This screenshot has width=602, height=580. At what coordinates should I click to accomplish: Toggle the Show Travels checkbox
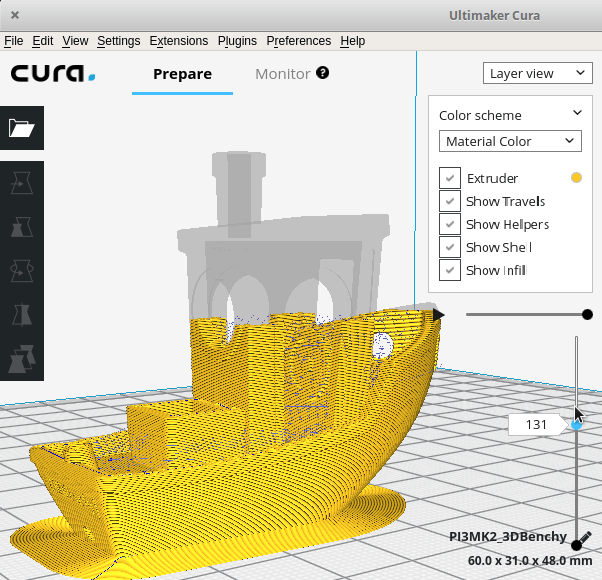coord(449,201)
